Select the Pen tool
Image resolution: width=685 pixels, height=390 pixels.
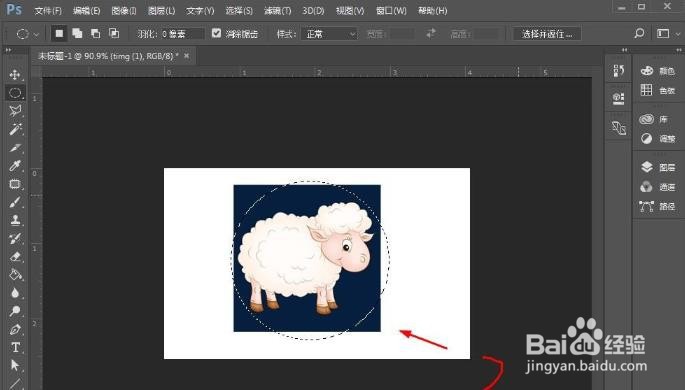point(15,329)
